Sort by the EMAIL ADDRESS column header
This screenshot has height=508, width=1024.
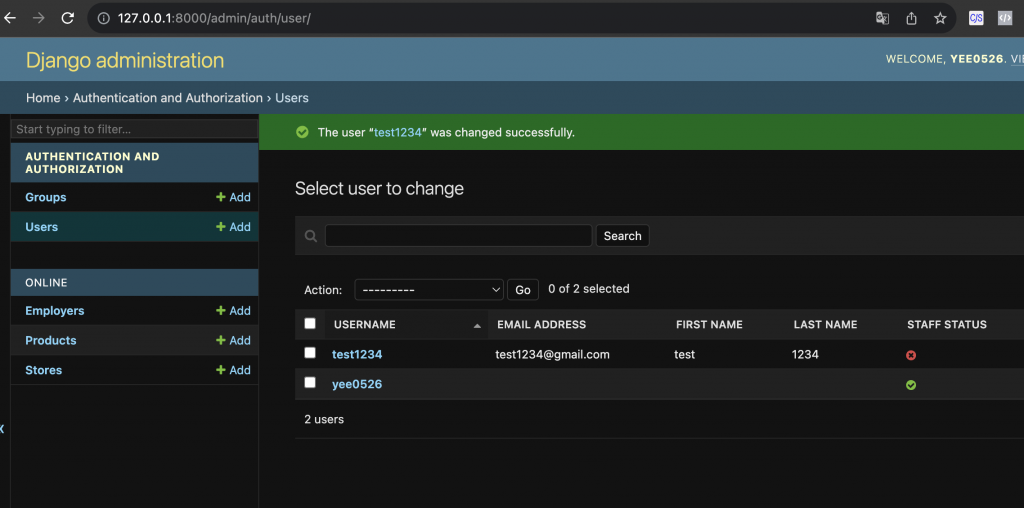click(x=541, y=325)
